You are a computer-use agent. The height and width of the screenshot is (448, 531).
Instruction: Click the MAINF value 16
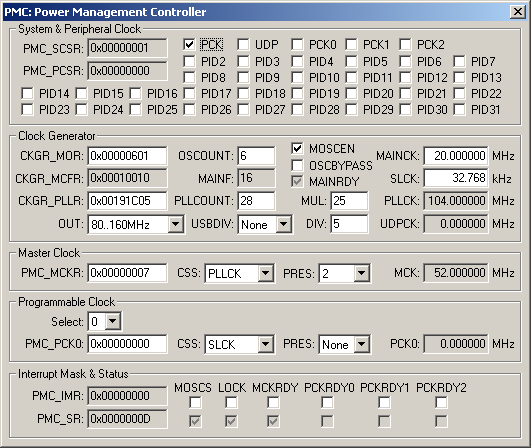(256, 178)
